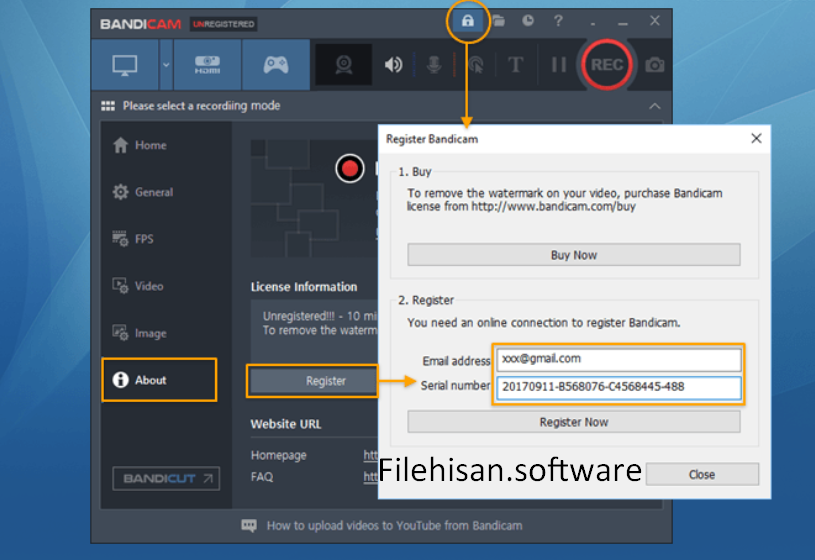Click the Home house icon
Screen dimensions: 815x560
pos(121,145)
